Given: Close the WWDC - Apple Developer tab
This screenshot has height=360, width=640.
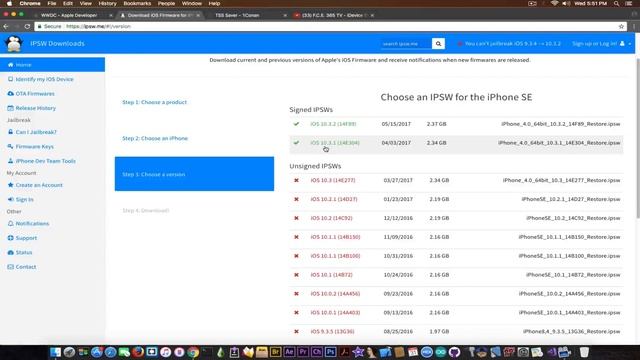Looking at the screenshot, I should [111, 15].
